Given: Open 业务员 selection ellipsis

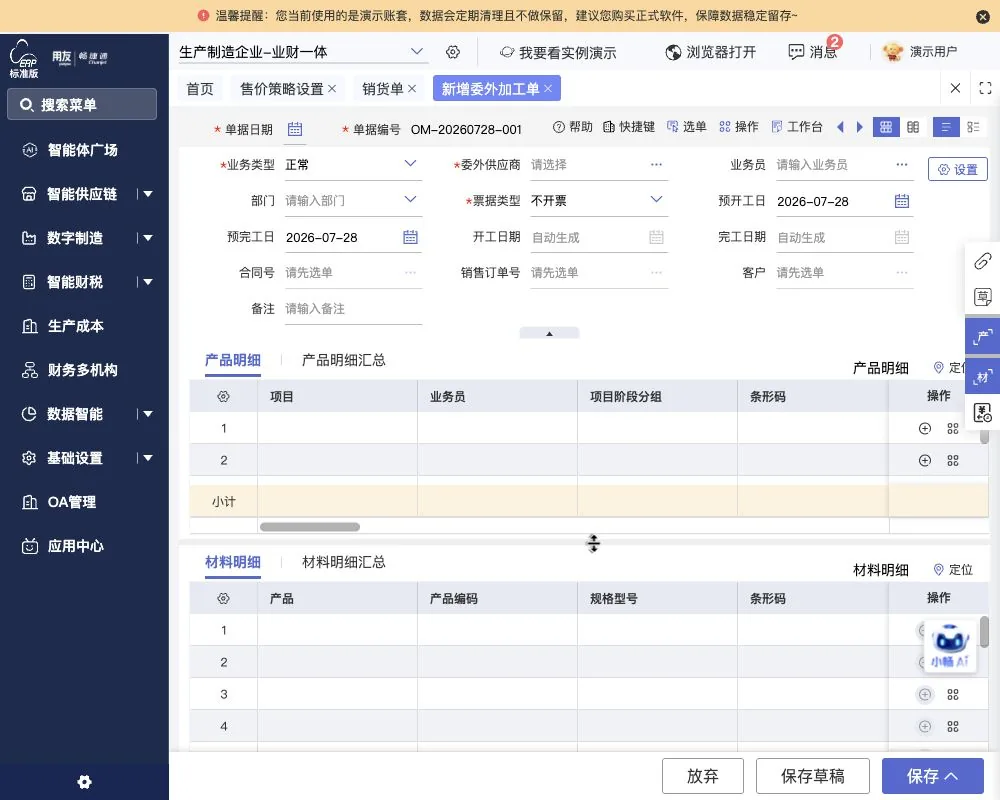Looking at the screenshot, I should coord(902,165).
